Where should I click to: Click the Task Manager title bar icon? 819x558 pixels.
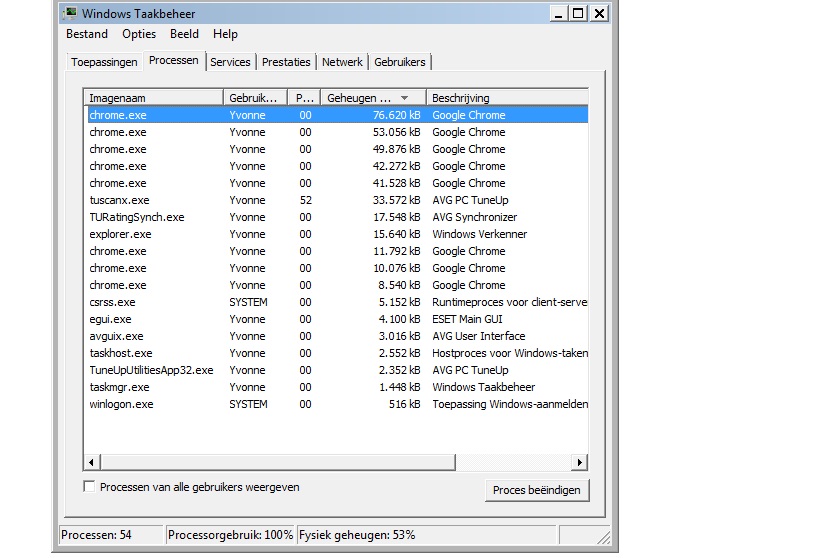click(70, 13)
